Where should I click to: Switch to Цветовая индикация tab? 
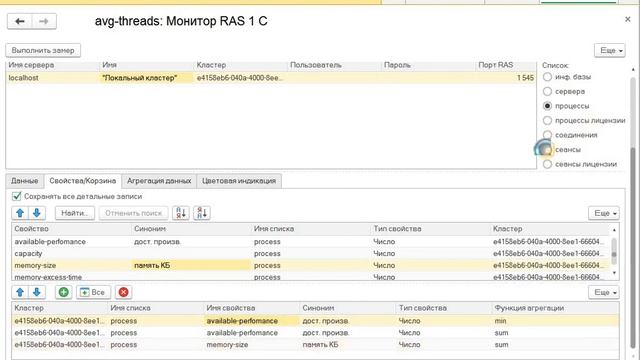pos(239,181)
